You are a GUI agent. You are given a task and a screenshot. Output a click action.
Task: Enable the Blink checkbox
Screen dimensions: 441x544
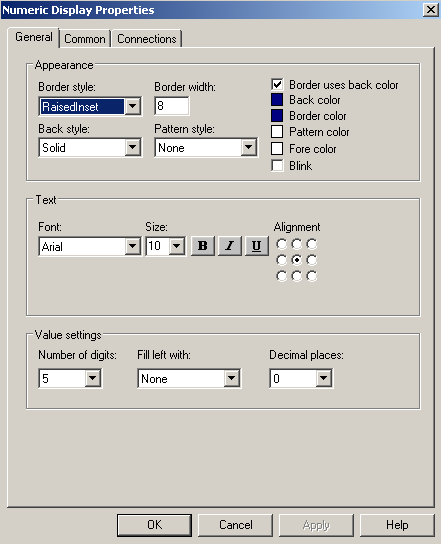[x=277, y=165]
